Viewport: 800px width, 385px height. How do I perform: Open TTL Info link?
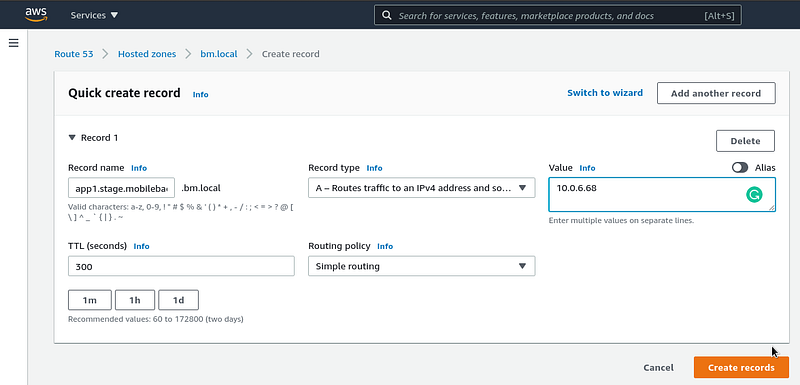141,246
